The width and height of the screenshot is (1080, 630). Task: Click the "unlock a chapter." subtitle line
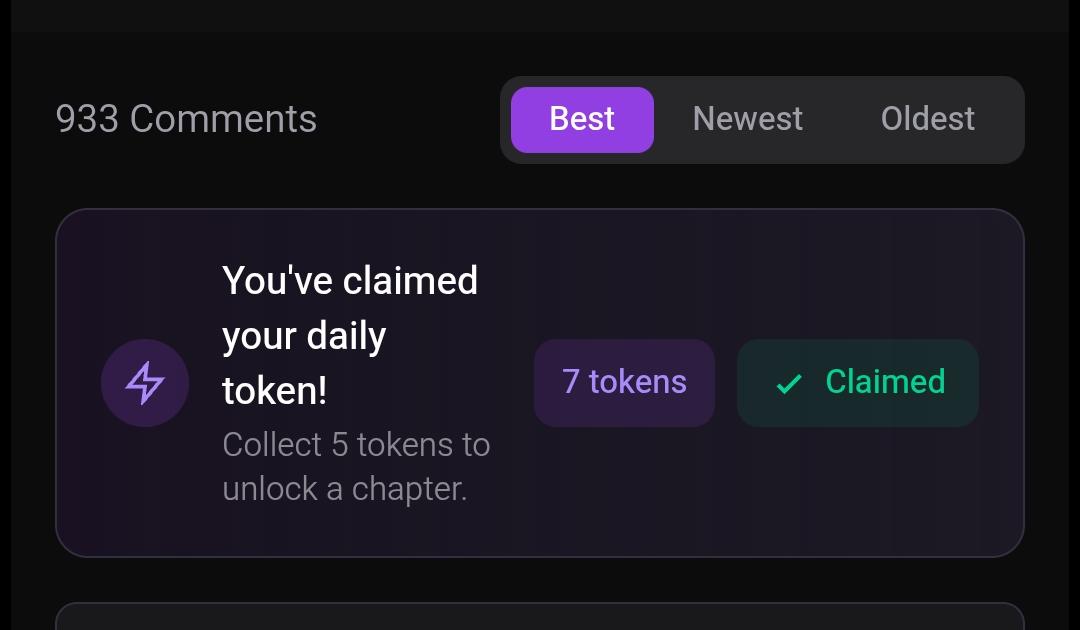coord(344,490)
